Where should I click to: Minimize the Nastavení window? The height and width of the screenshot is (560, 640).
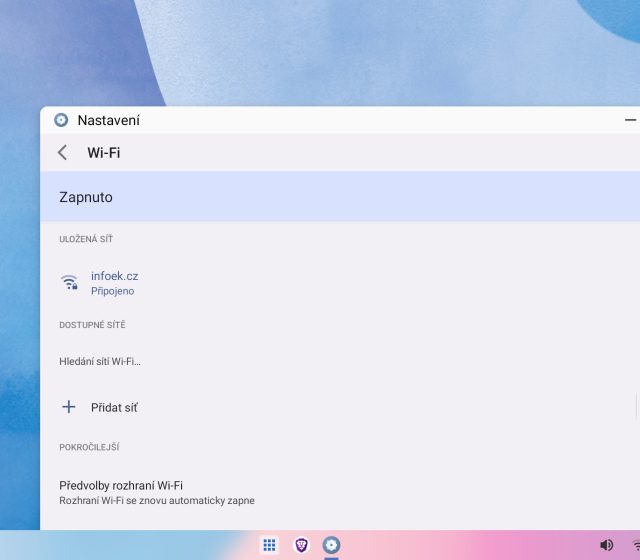pyautogui.click(x=629, y=120)
